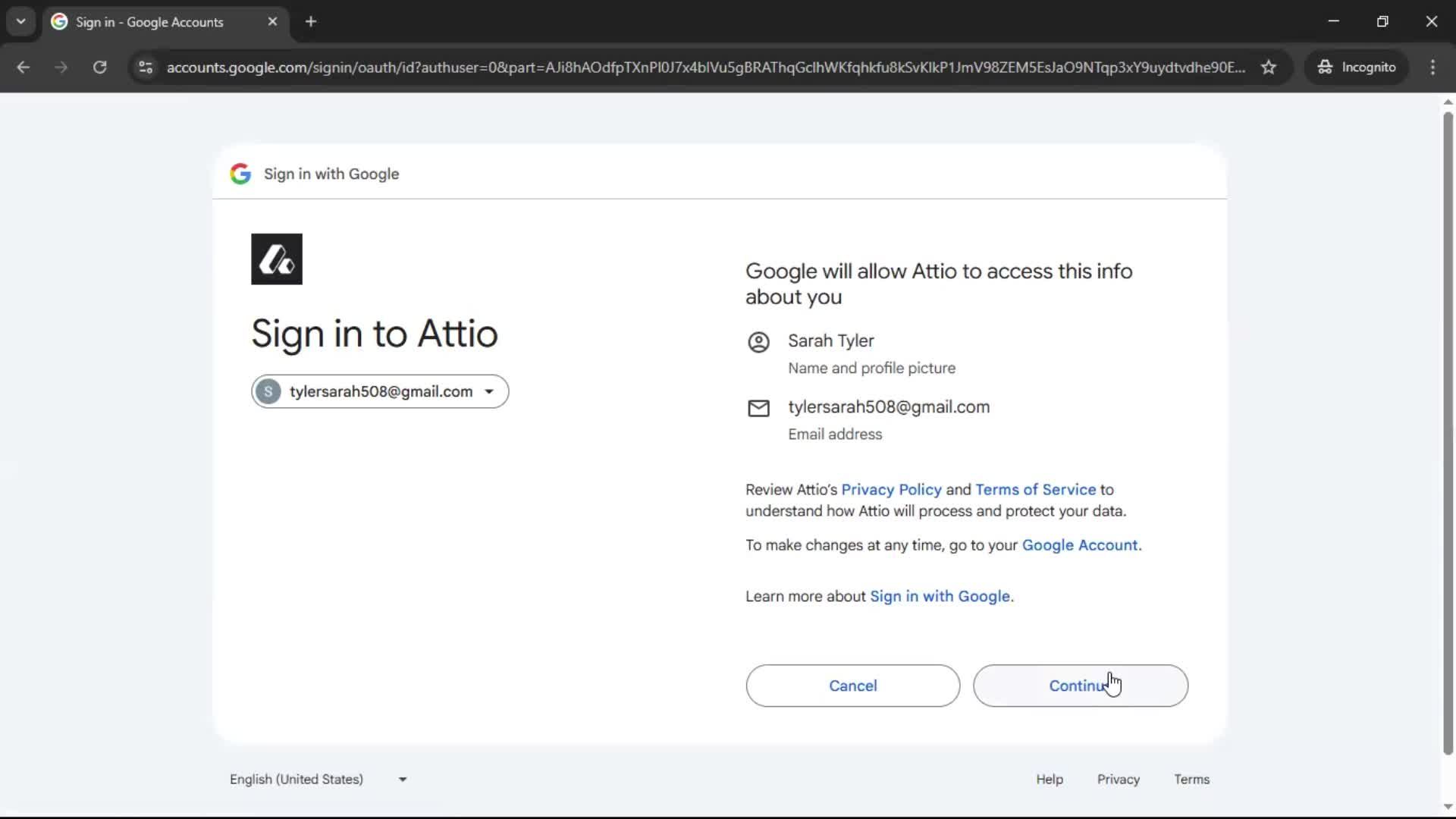Image resolution: width=1456 pixels, height=819 pixels.
Task: Click the email envelope icon
Action: click(x=758, y=408)
